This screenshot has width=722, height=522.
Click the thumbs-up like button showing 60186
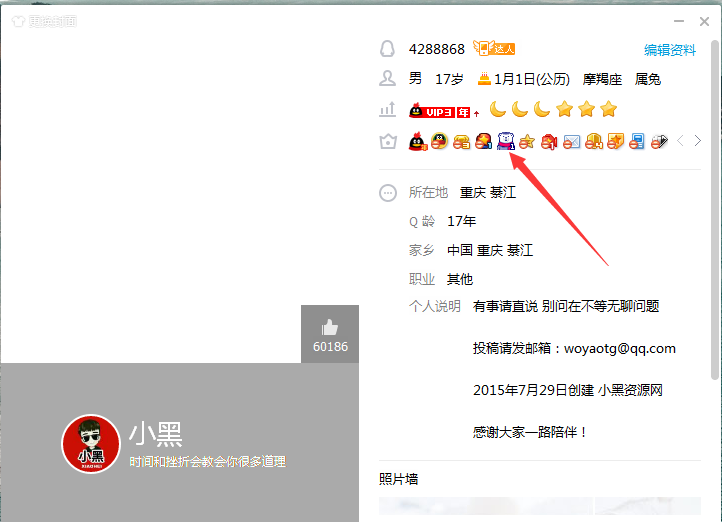329,334
